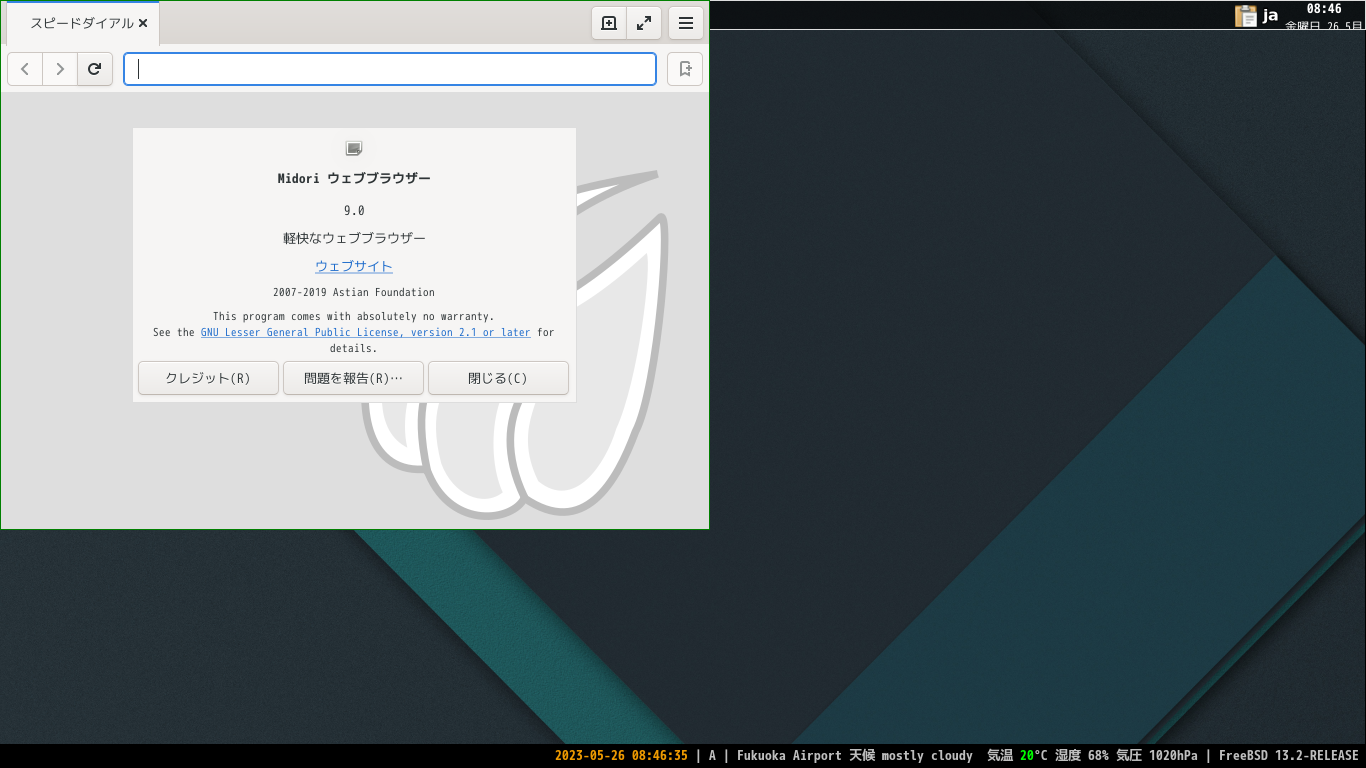Open the hamburger menu in Midori
Viewport: 1366px width, 768px height.
[x=686, y=23]
